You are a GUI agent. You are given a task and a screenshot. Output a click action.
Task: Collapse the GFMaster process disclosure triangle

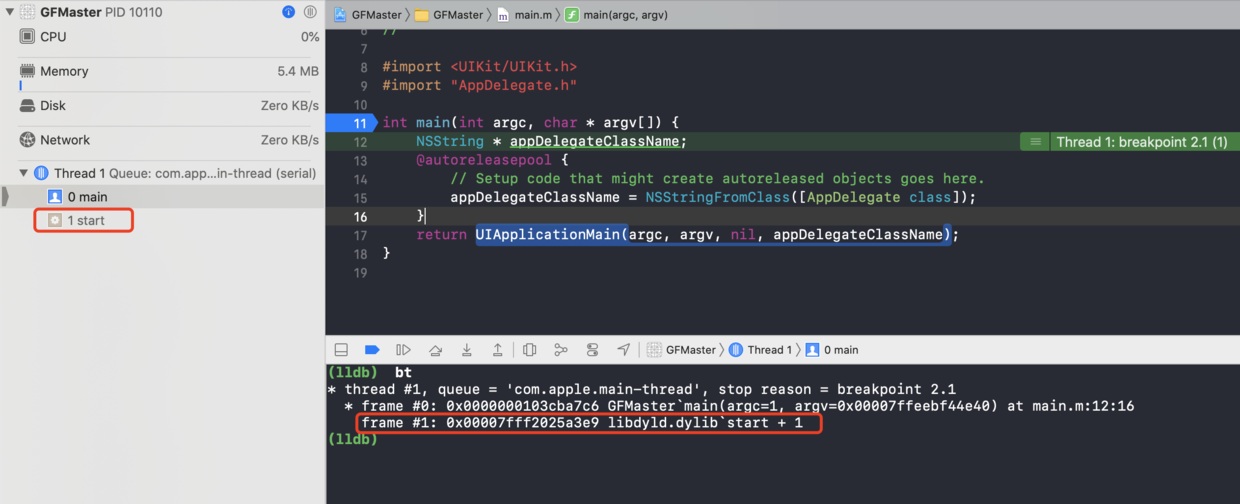(10, 12)
